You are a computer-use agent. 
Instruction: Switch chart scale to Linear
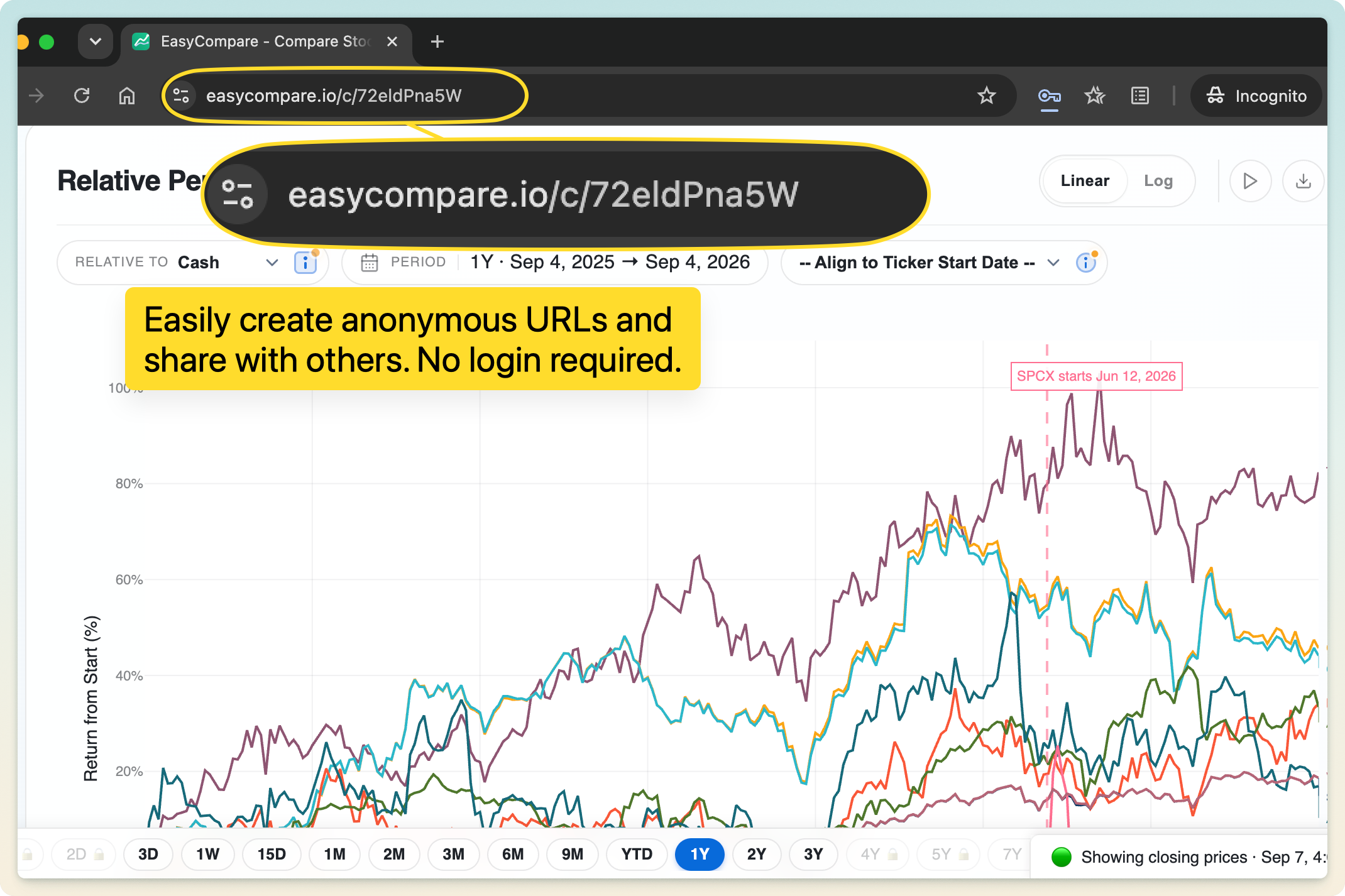point(1085,181)
